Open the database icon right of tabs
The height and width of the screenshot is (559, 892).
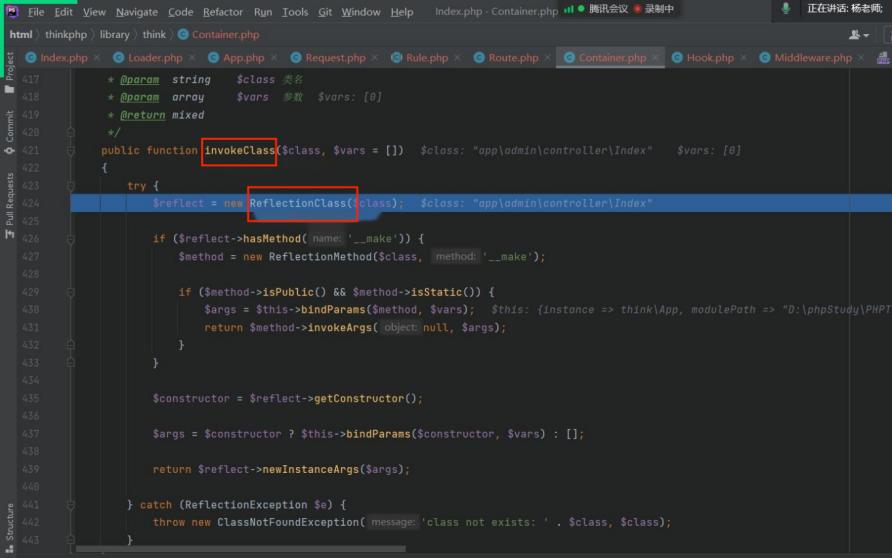point(883,57)
